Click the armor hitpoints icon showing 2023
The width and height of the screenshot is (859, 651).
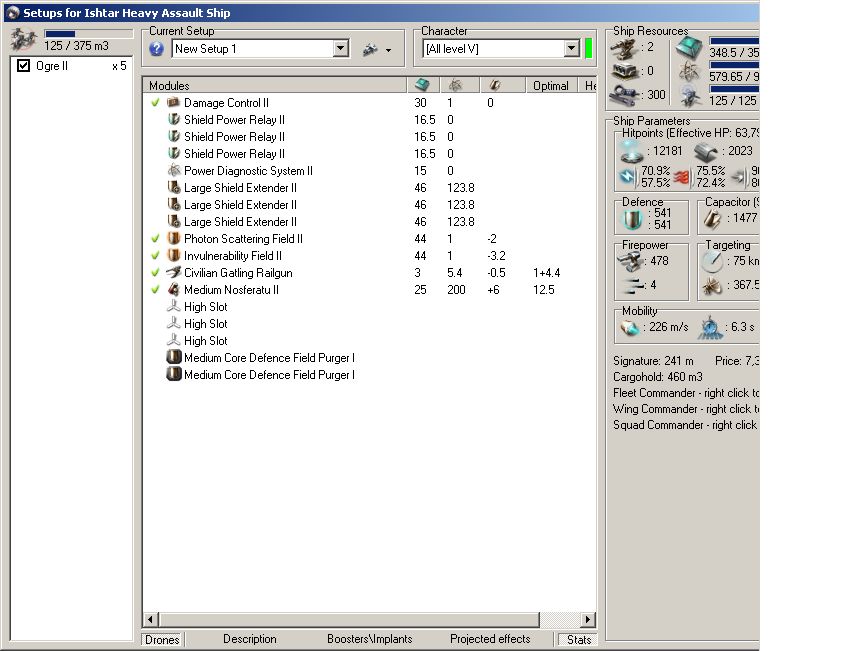706,152
